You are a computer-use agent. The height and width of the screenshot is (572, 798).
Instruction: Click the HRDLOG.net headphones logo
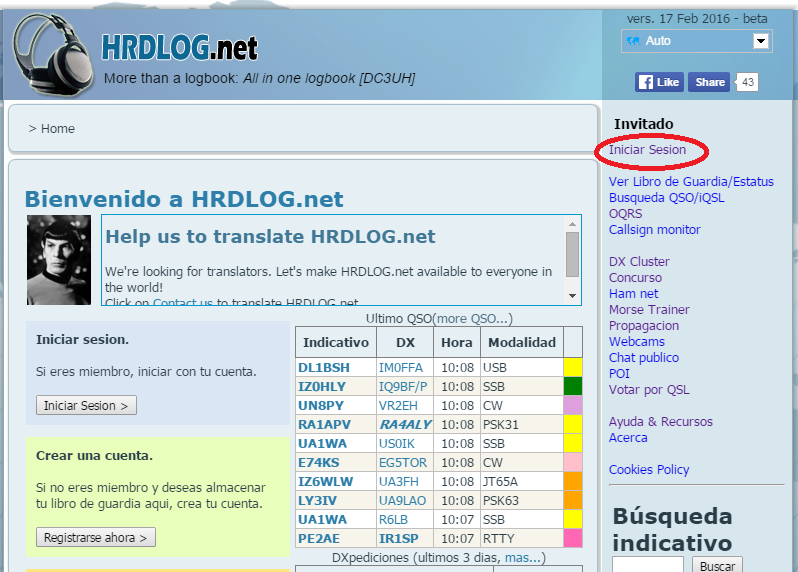click(x=53, y=54)
